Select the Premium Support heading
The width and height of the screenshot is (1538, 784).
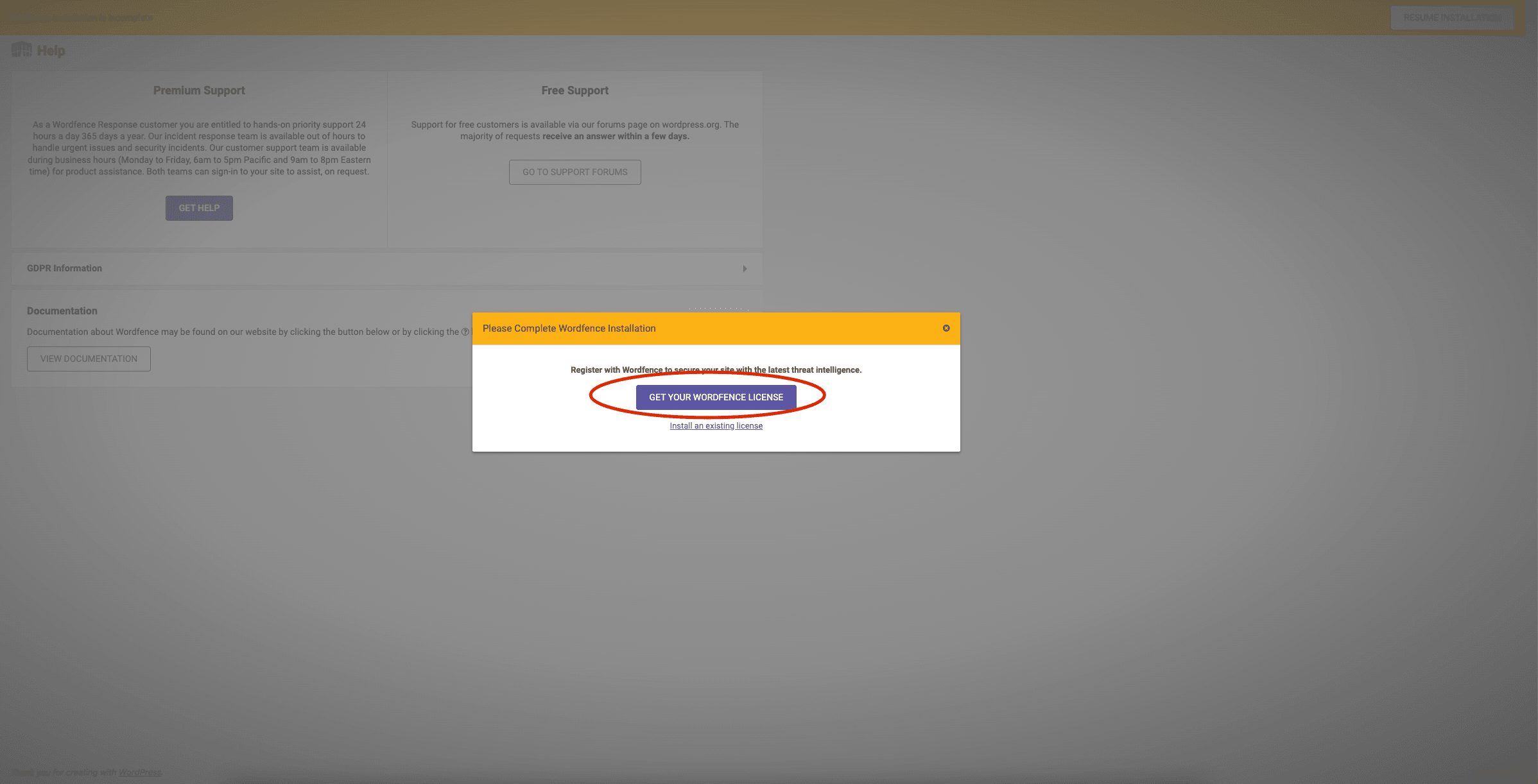pyautogui.click(x=199, y=90)
